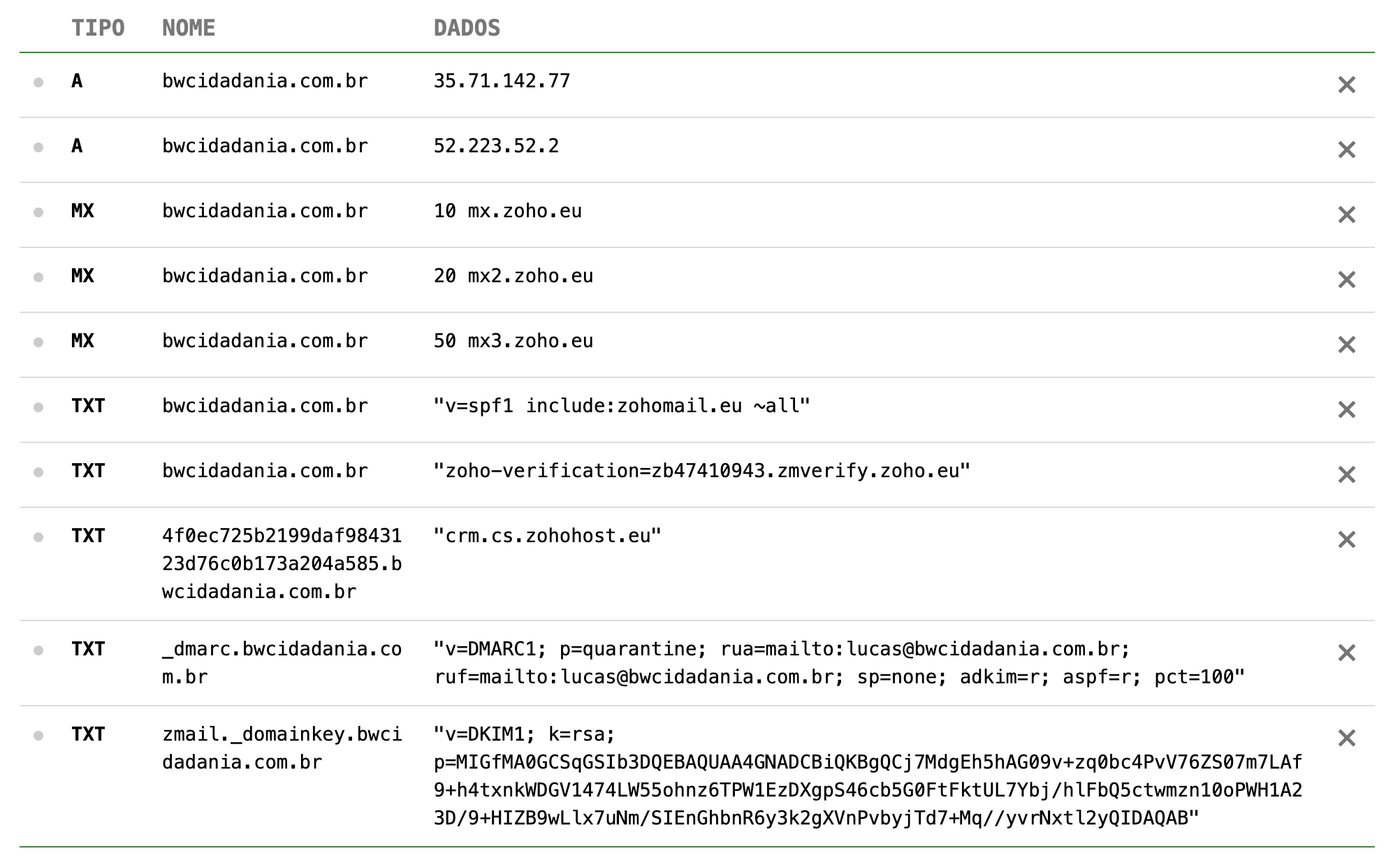Click the 10 mx.zoho.eu data value
The width and height of the screenshot is (1400, 858).
(x=507, y=211)
